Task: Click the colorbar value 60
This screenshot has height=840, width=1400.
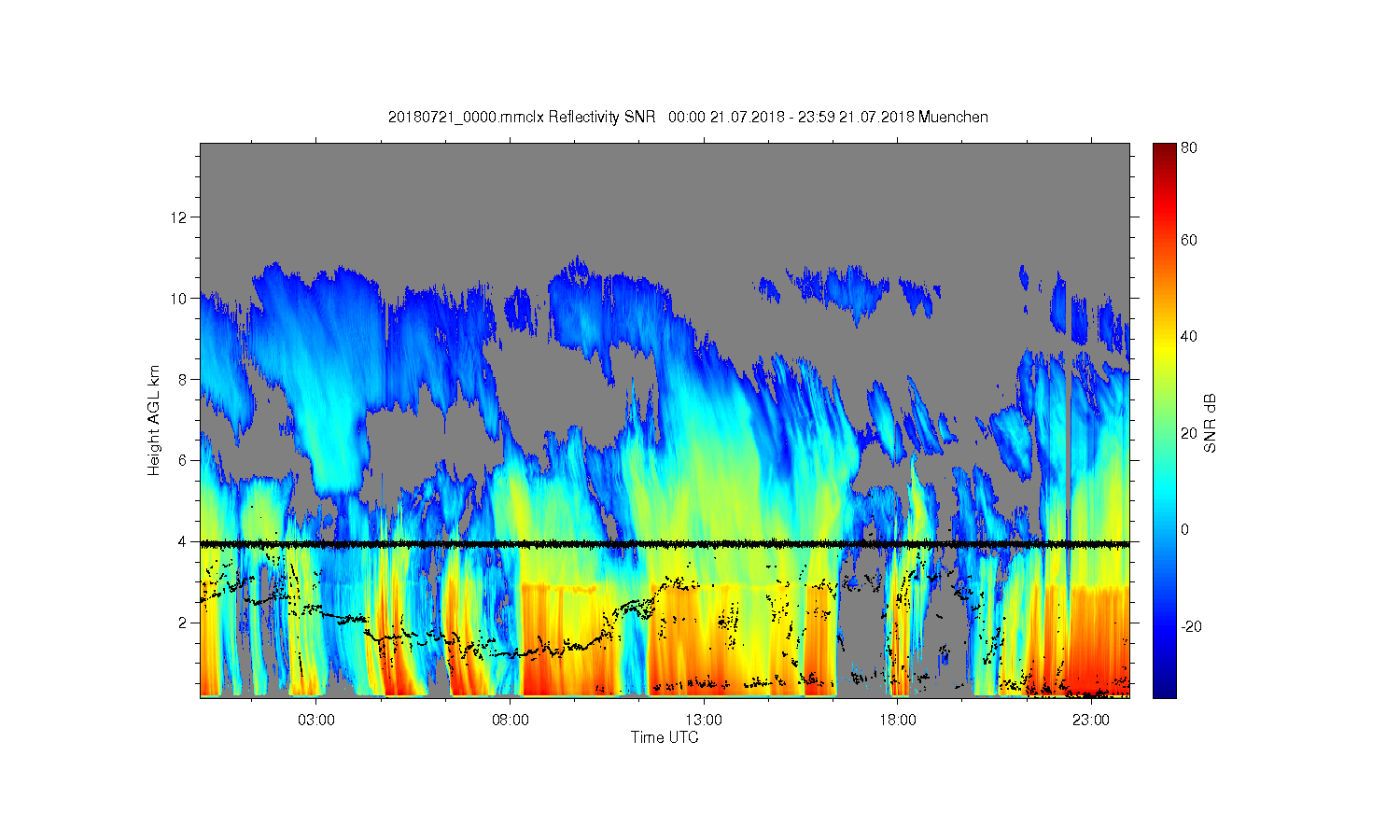Action: 1189,241
